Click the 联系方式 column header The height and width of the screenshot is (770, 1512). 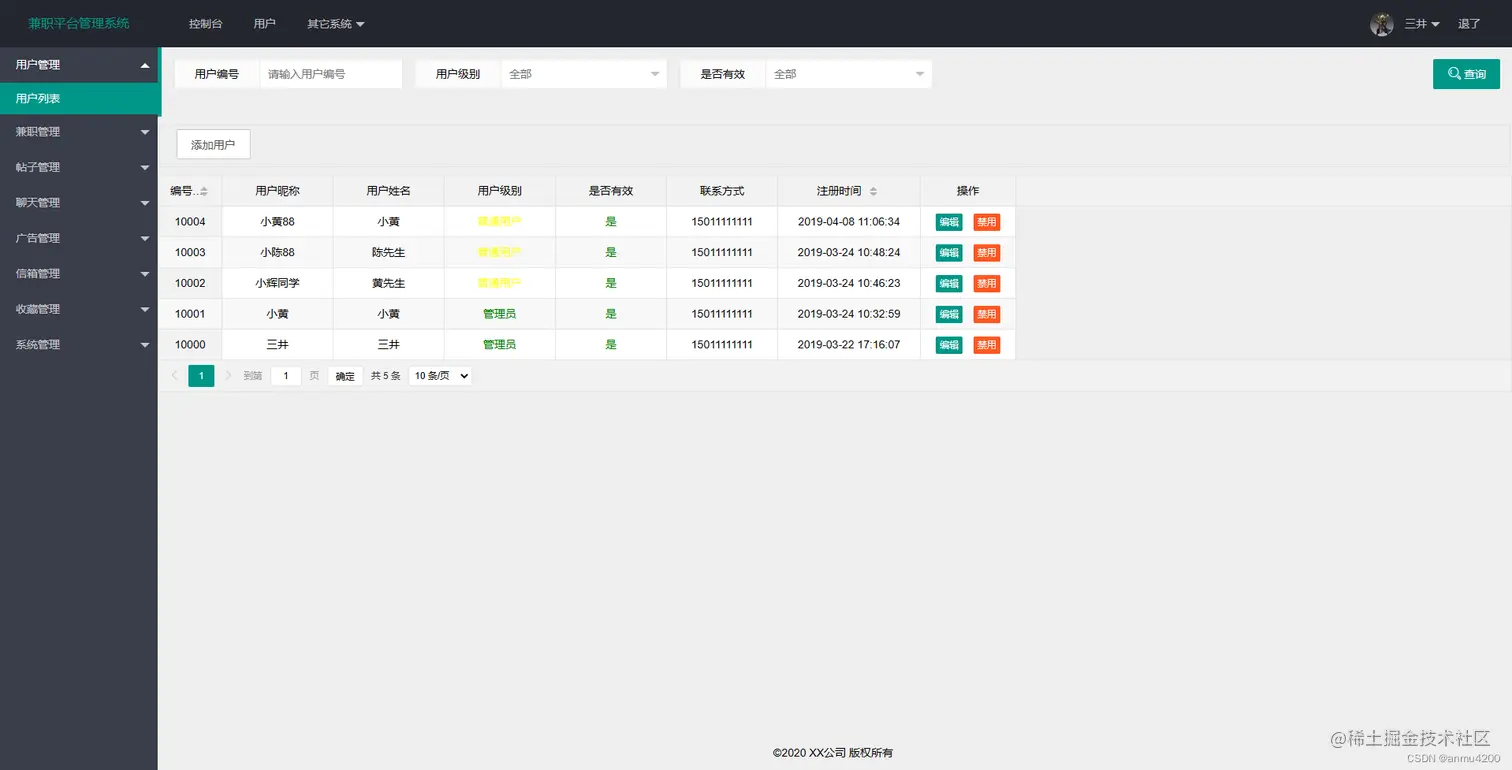(x=722, y=191)
